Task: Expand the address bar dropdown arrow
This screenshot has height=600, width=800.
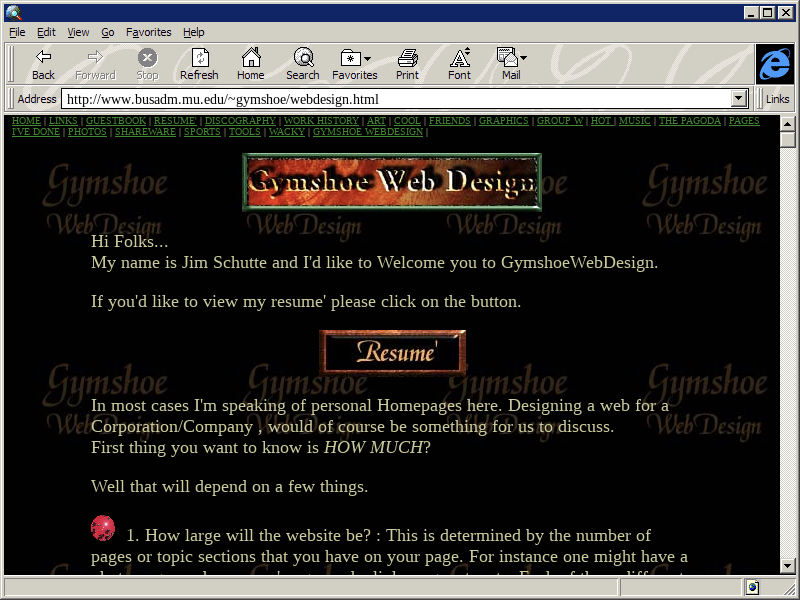Action: pos(740,99)
